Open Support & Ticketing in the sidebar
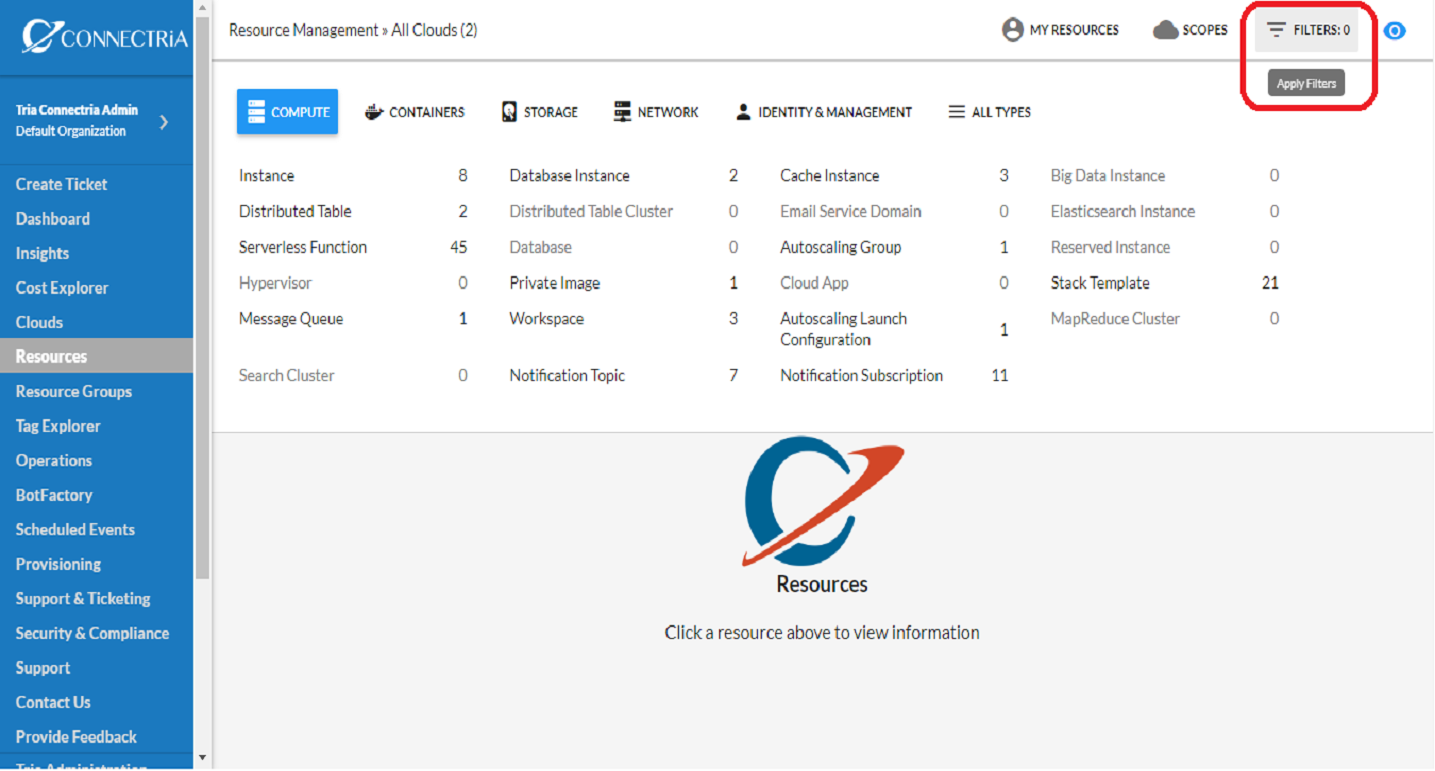Image resolution: width=1435 pixels, height=771 pixels. [83, 598]
